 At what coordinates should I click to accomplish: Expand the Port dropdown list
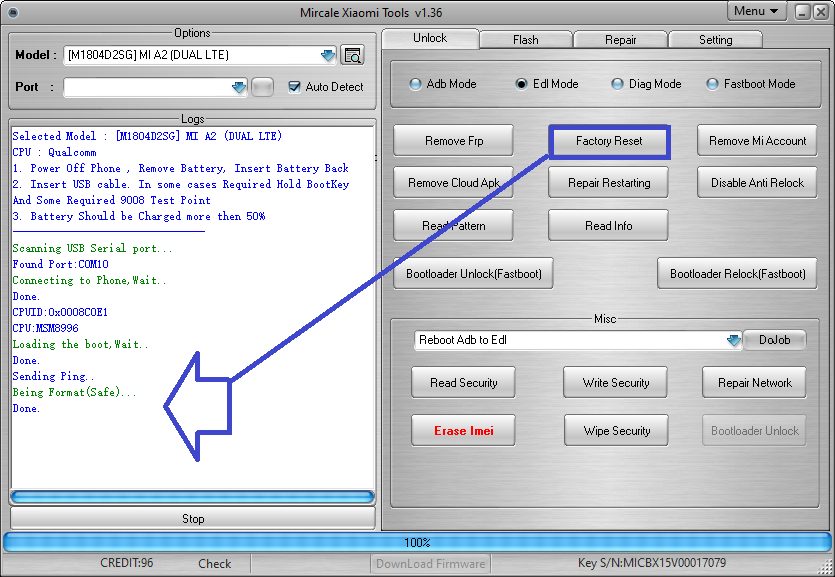pyautogui.click(x=239, y=87)
